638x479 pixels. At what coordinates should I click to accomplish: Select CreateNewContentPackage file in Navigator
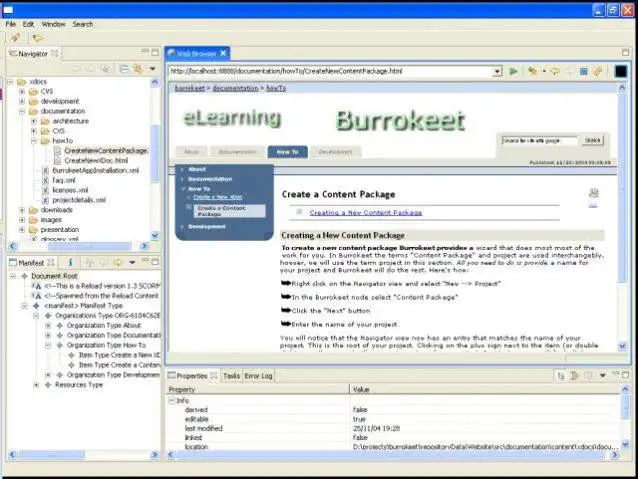(106, 151)
